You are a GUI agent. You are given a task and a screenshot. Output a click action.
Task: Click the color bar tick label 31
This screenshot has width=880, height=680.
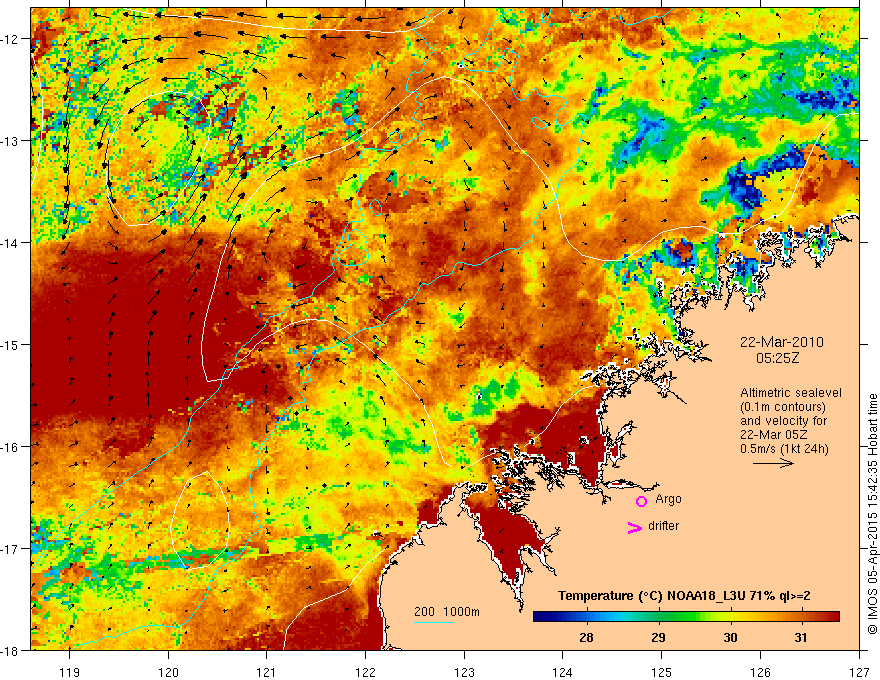coord(801,638)
